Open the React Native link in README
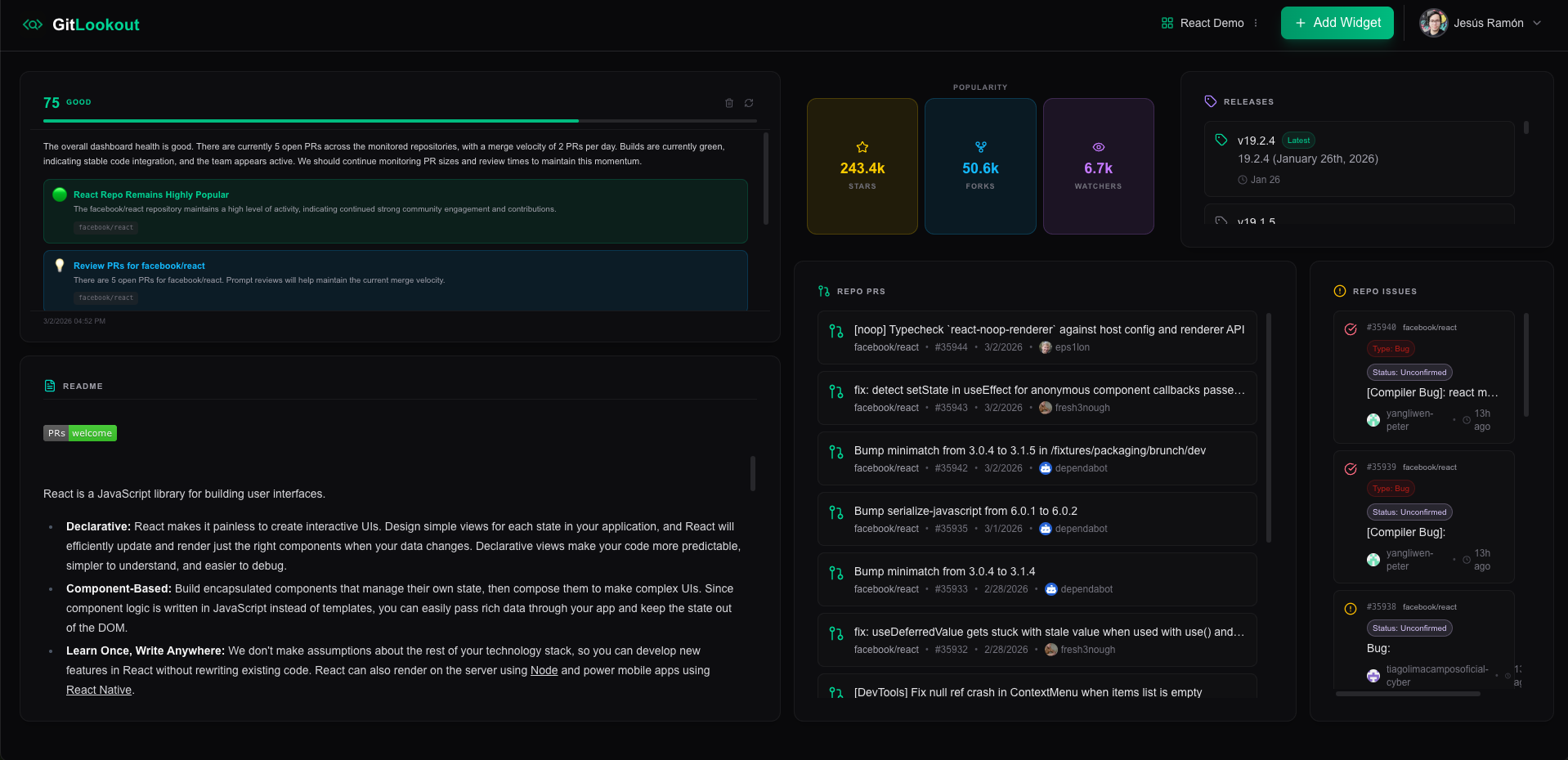The image size is (1568, 760). tap(99, 690)
